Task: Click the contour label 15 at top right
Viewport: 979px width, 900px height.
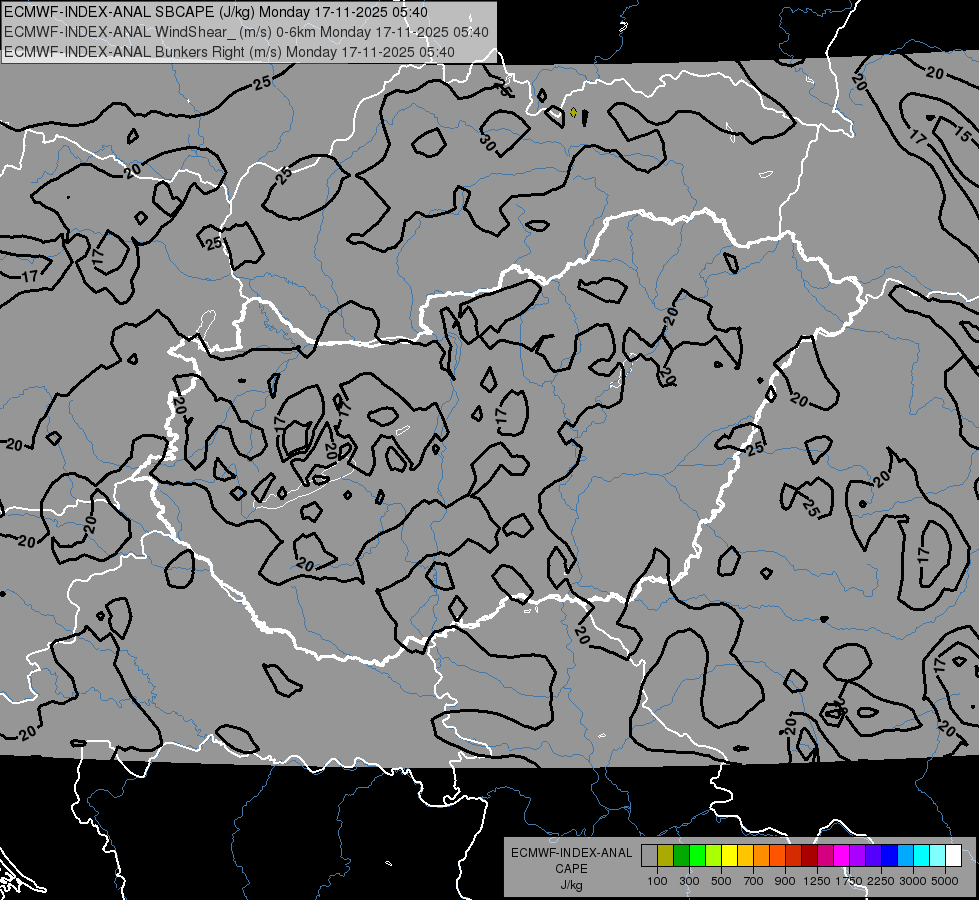Action: click(962, 132)
